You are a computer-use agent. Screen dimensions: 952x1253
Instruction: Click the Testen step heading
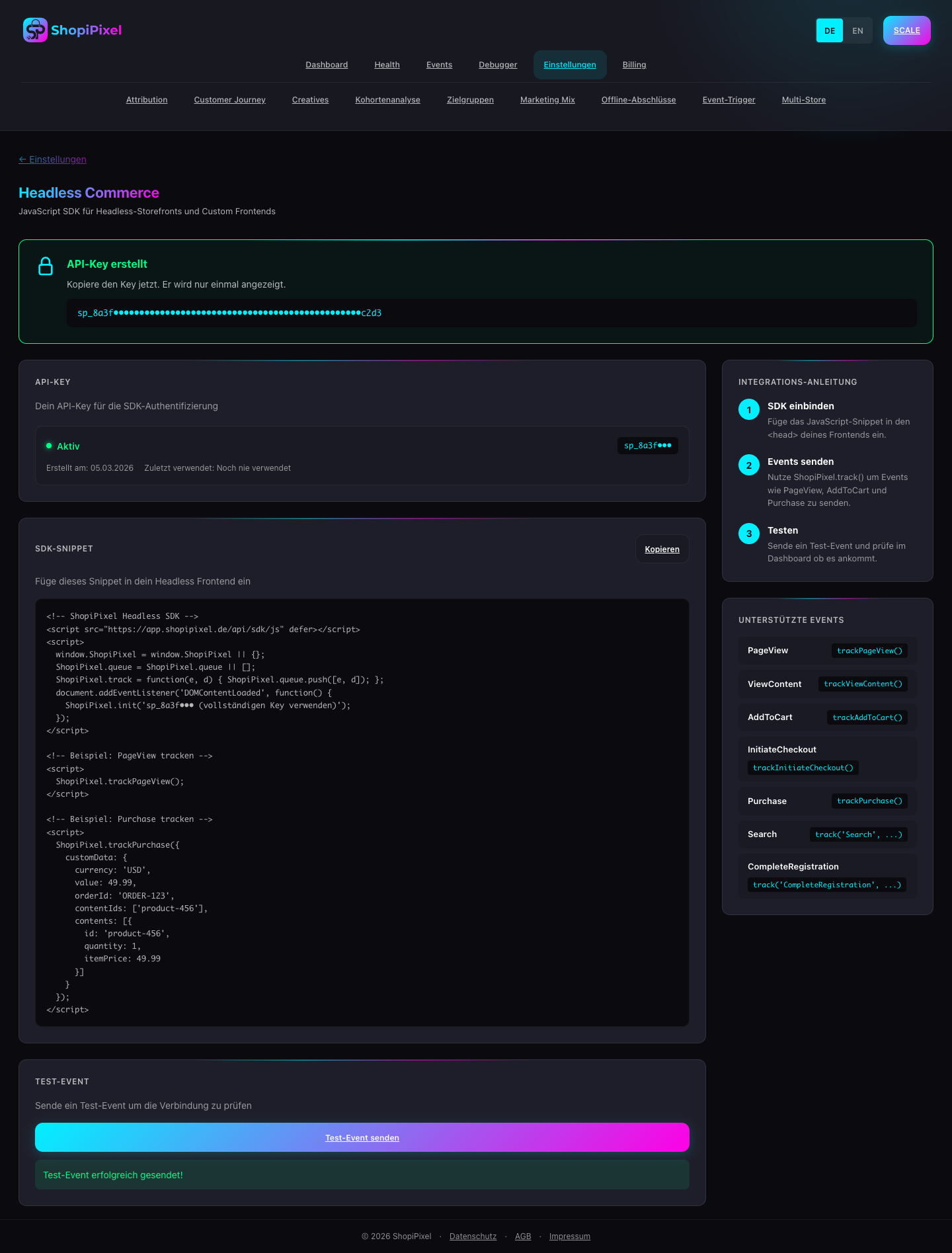point(783,530)
